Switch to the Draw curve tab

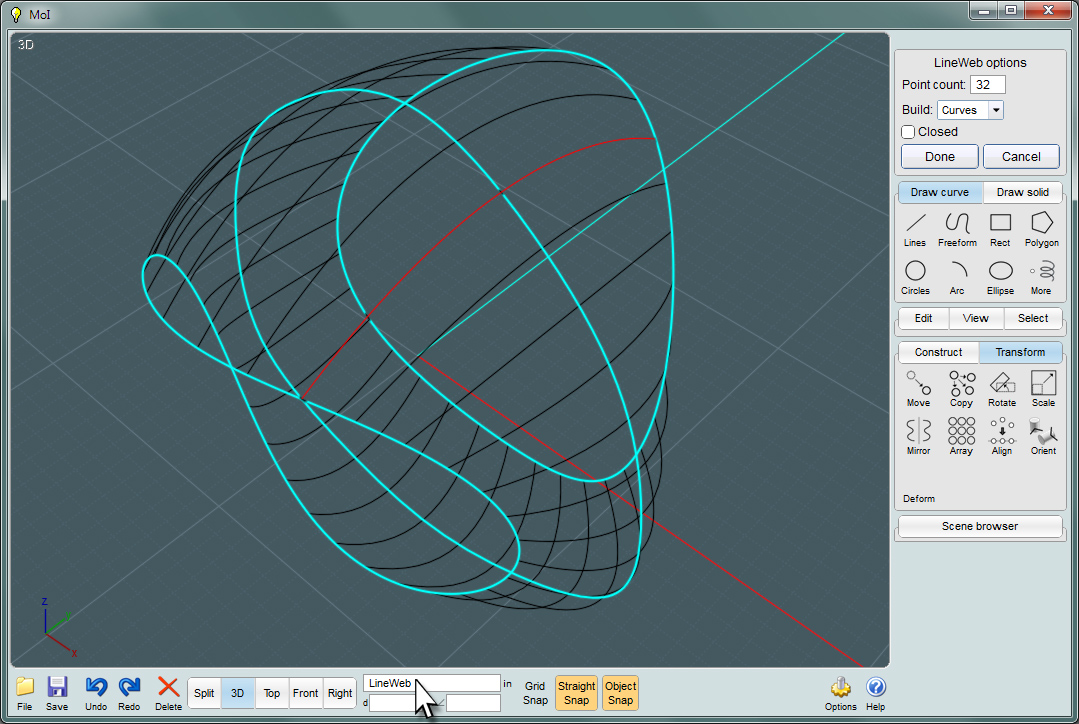[x=939, y=192]
